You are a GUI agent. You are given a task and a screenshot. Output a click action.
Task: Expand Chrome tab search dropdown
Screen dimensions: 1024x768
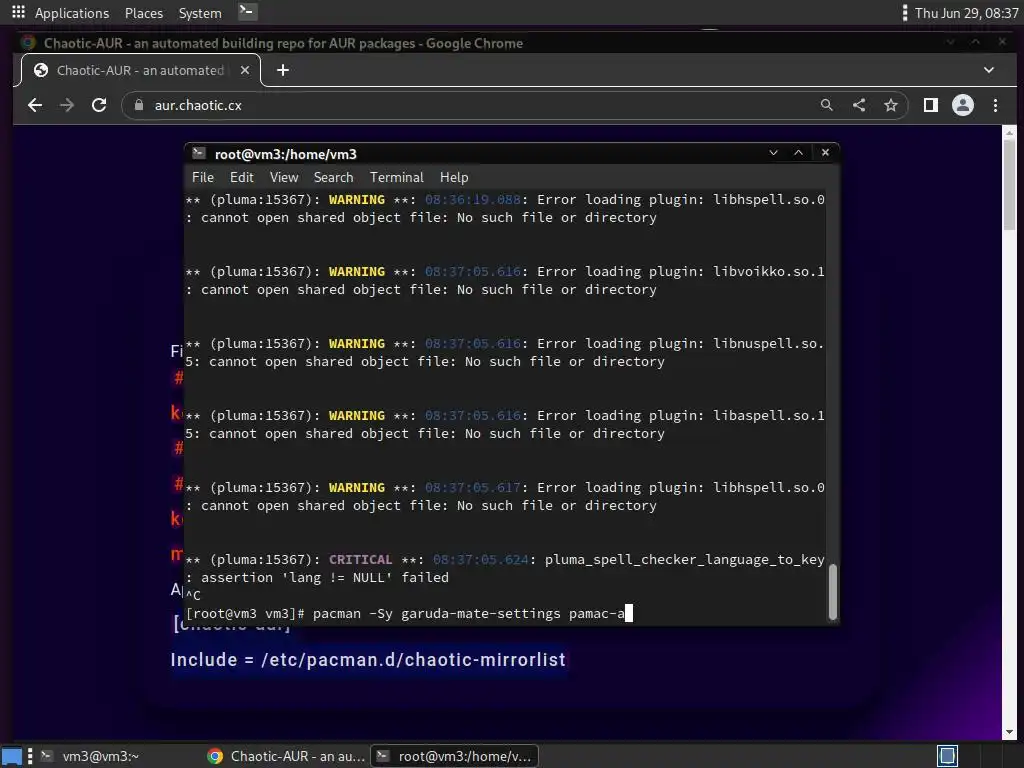pos(989,70)
